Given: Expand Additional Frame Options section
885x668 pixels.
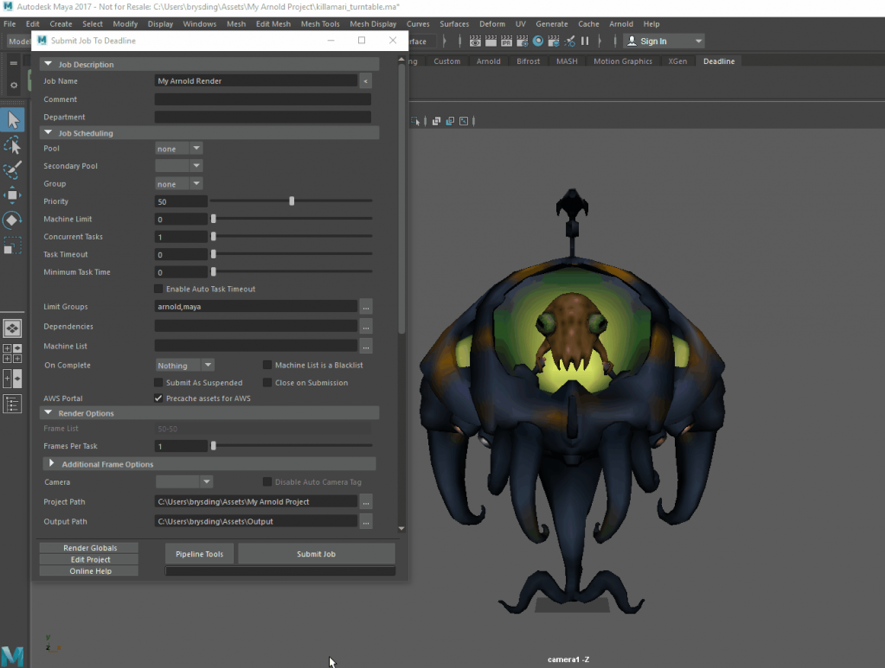Looking at the screenshot, I should (52, 464).
